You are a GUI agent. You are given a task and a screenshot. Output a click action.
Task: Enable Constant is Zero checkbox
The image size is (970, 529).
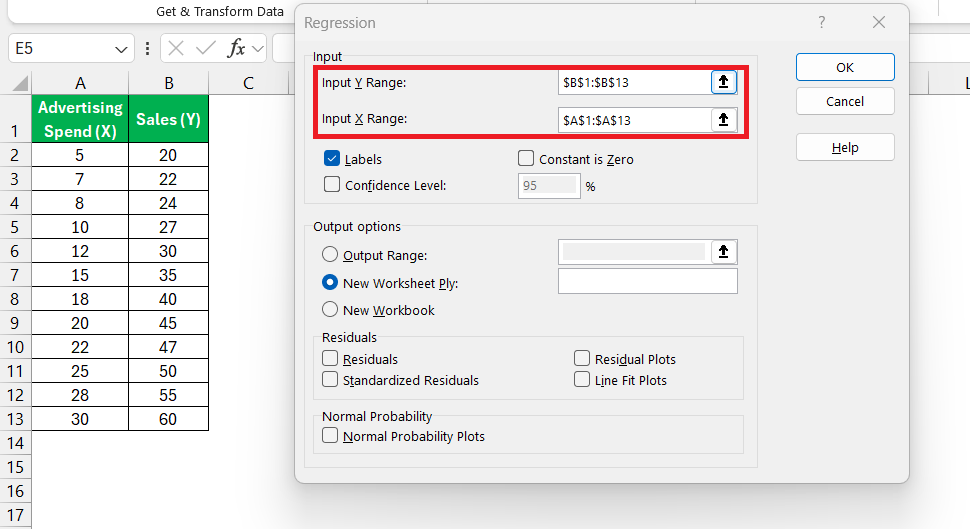coord(526,158)
